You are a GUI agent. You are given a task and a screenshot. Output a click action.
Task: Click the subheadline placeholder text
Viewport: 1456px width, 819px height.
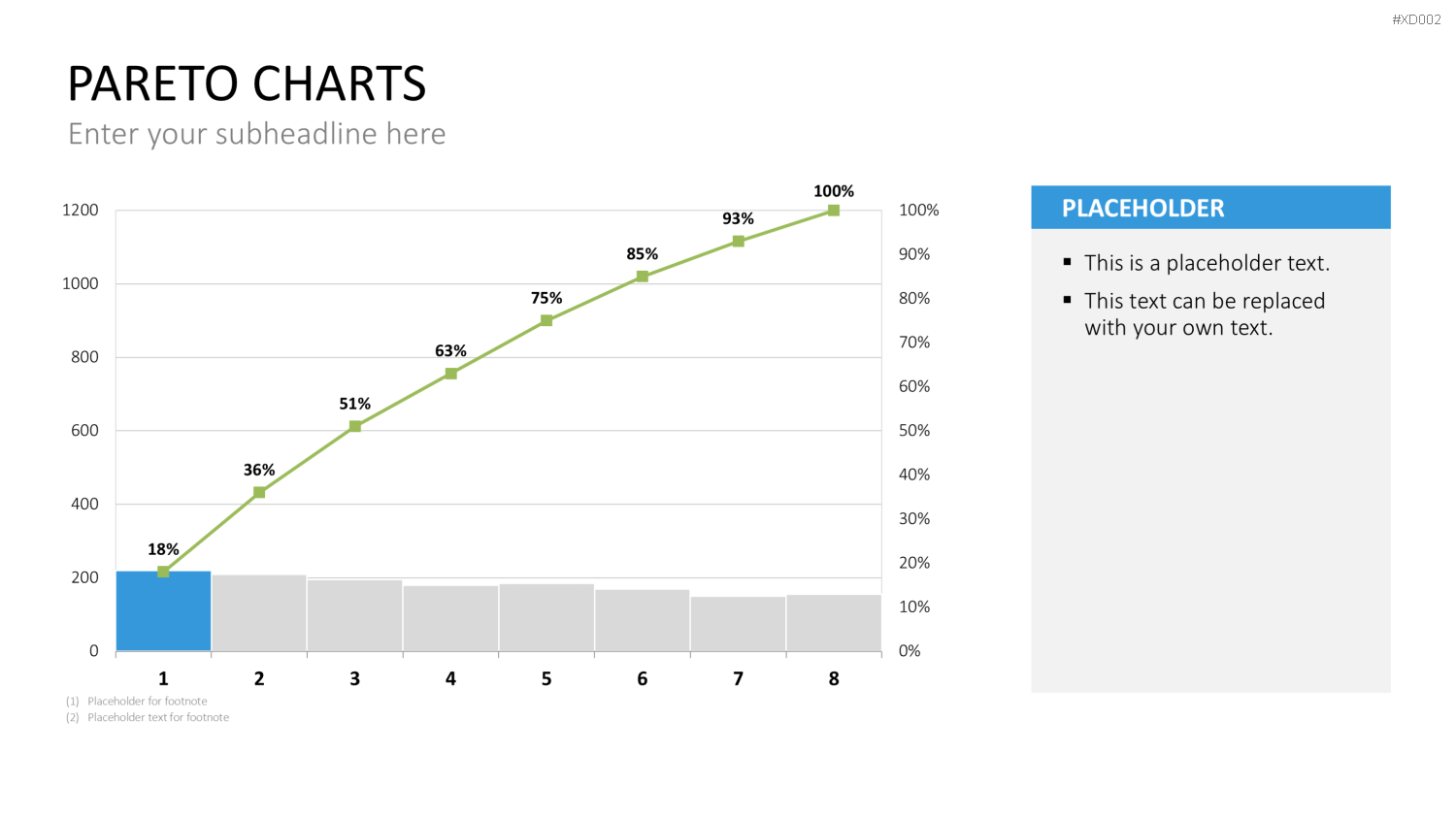coord(257,134)
